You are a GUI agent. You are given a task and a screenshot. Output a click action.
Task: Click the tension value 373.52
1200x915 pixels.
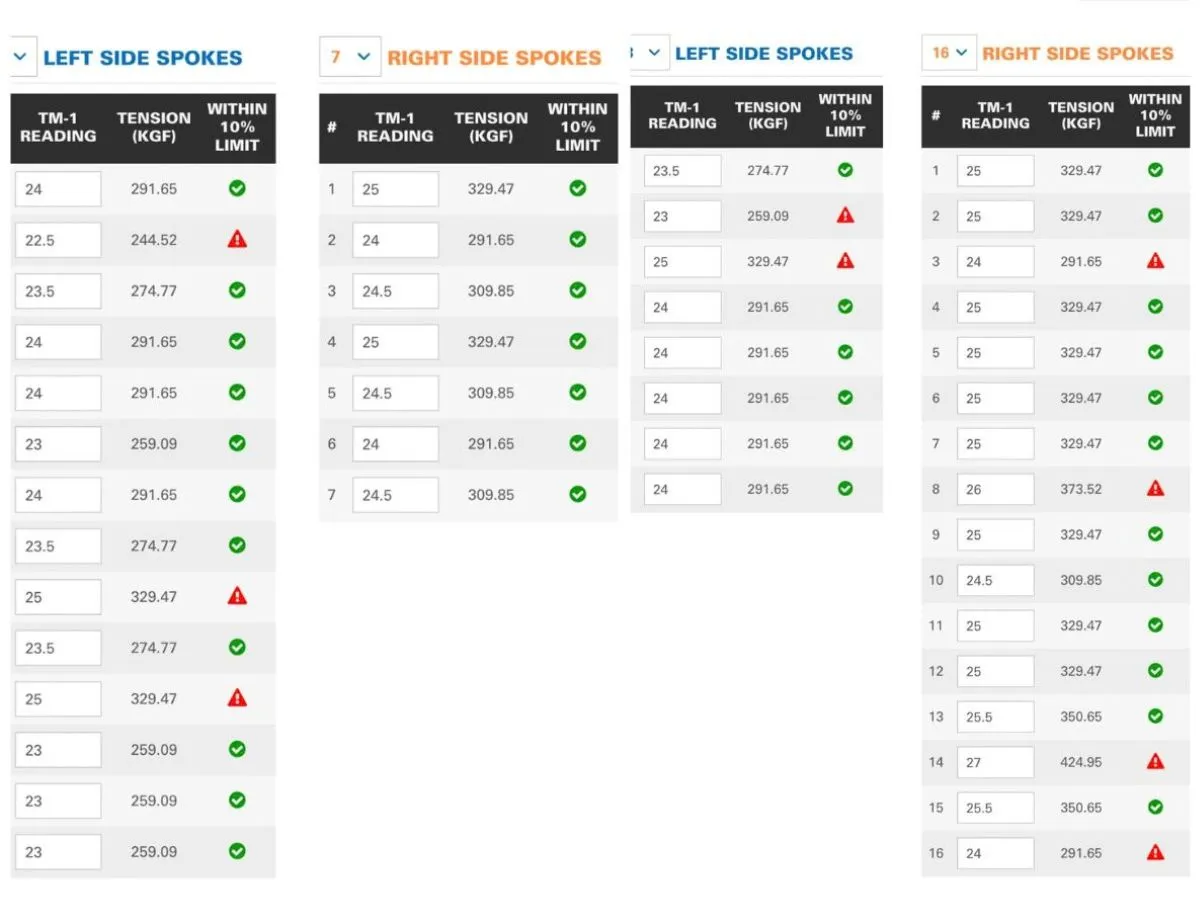[1081, 489]
